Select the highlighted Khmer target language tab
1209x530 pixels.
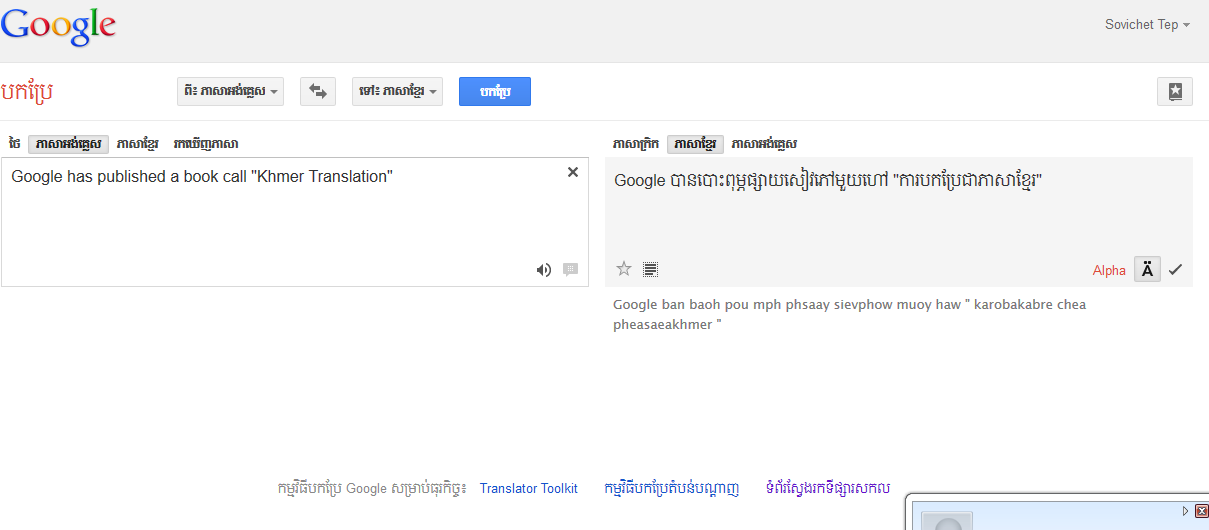pyautogui.click(x=695, y=144)
